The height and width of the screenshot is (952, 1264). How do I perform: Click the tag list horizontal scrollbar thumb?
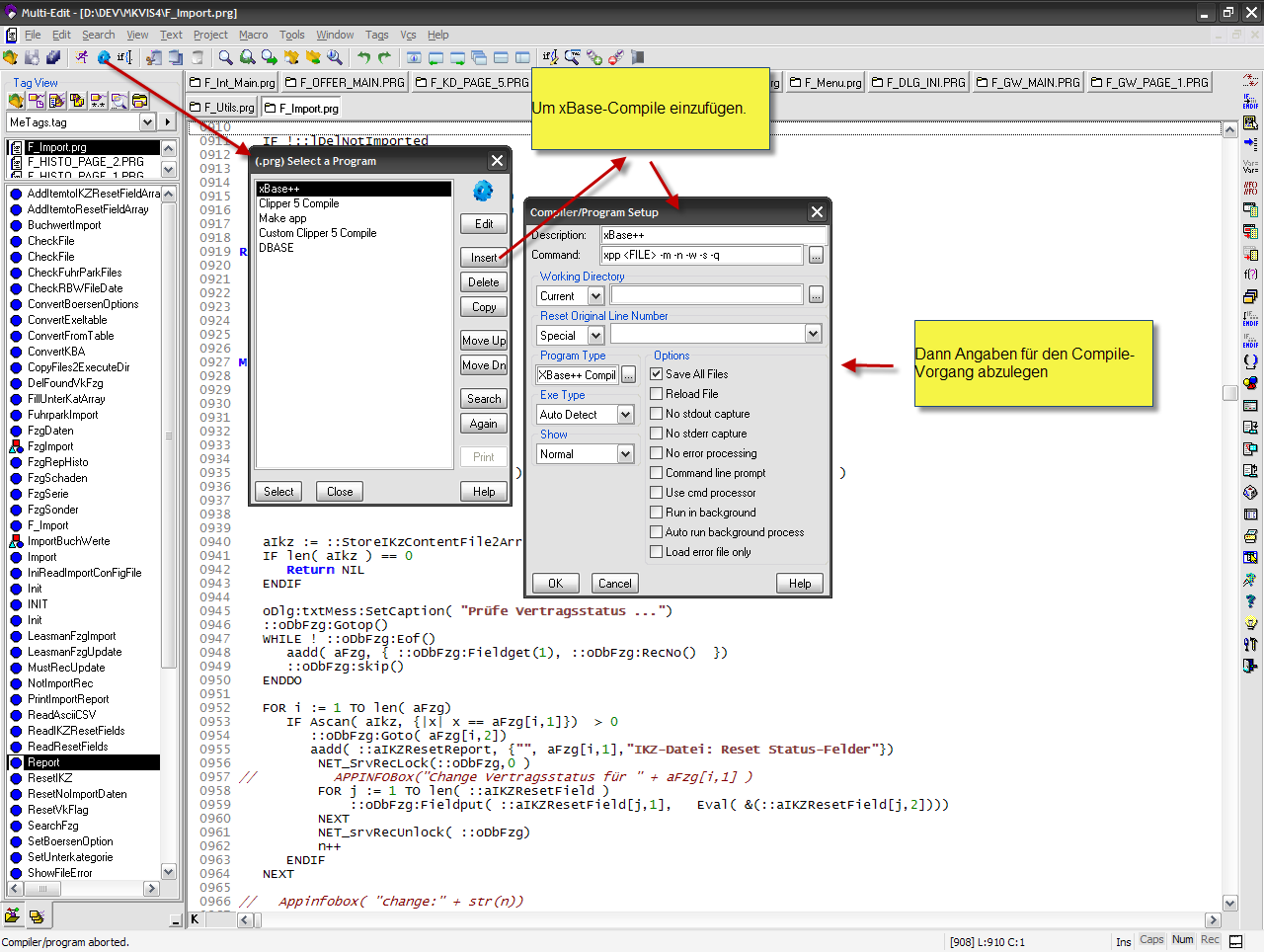(42, 889)
